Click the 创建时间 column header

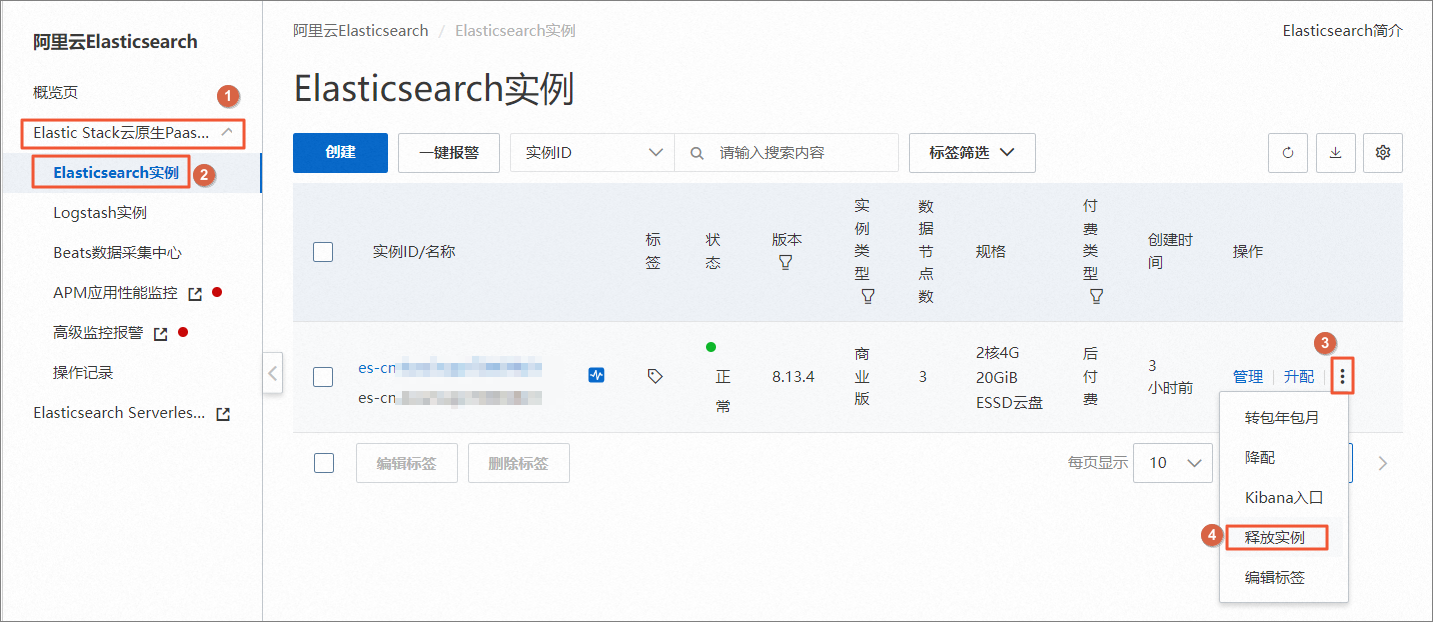1170,252
